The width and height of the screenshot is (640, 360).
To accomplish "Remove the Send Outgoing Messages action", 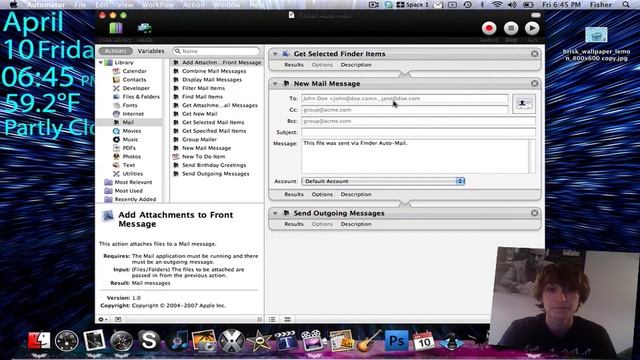I will [534, 213].
